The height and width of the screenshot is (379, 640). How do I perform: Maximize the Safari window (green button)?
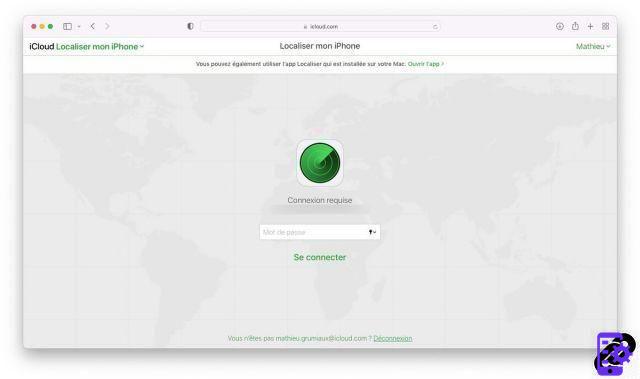[x=50, y=27]
